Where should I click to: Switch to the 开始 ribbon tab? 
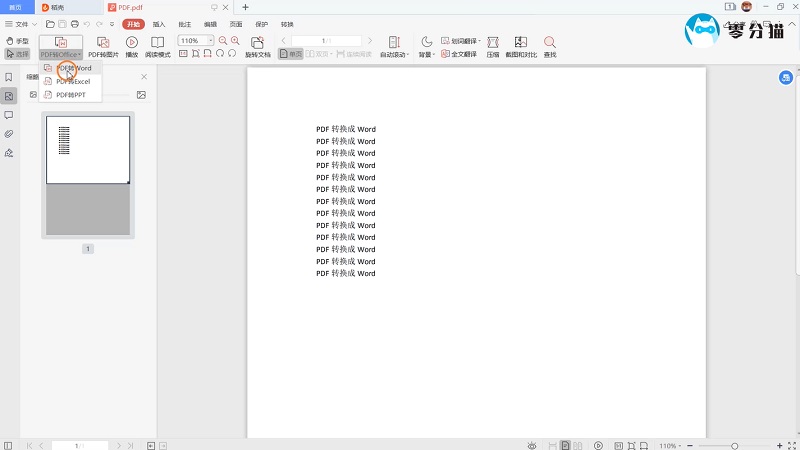point(134,24)
